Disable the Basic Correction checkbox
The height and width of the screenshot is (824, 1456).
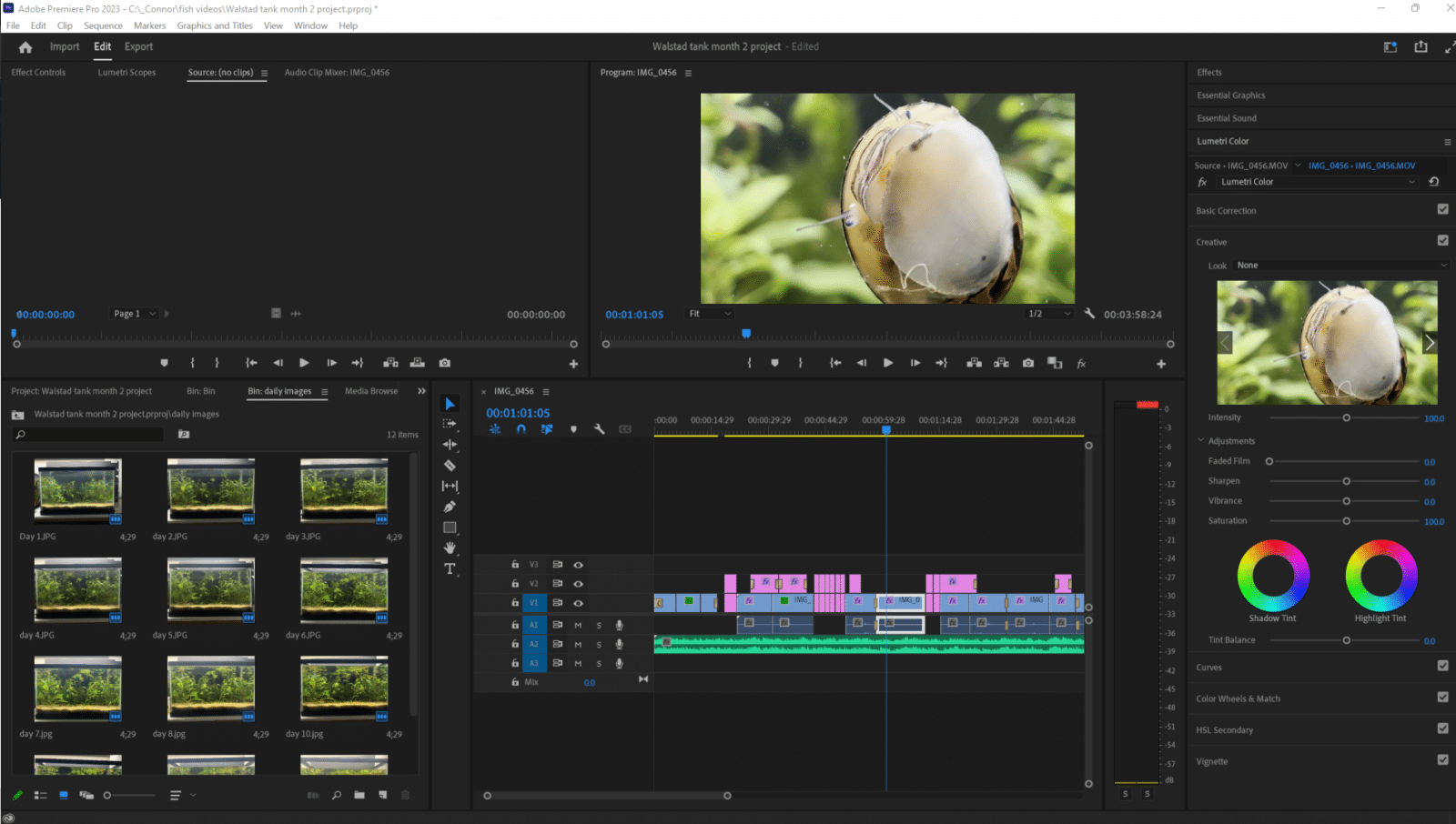click(1442, 209)
